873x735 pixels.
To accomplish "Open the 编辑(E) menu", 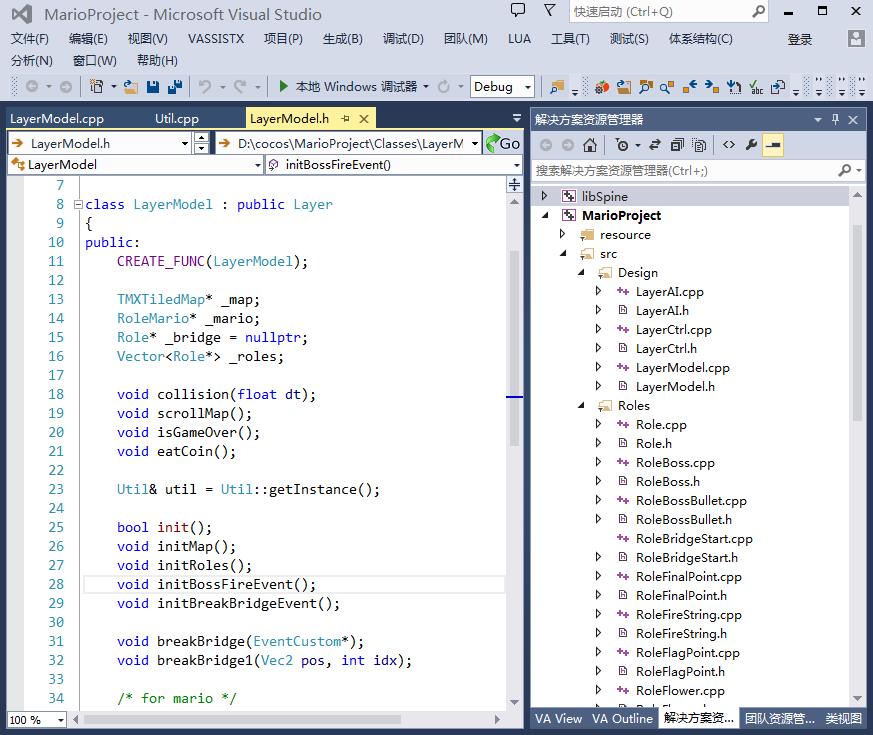I will [x=89, y=38].
